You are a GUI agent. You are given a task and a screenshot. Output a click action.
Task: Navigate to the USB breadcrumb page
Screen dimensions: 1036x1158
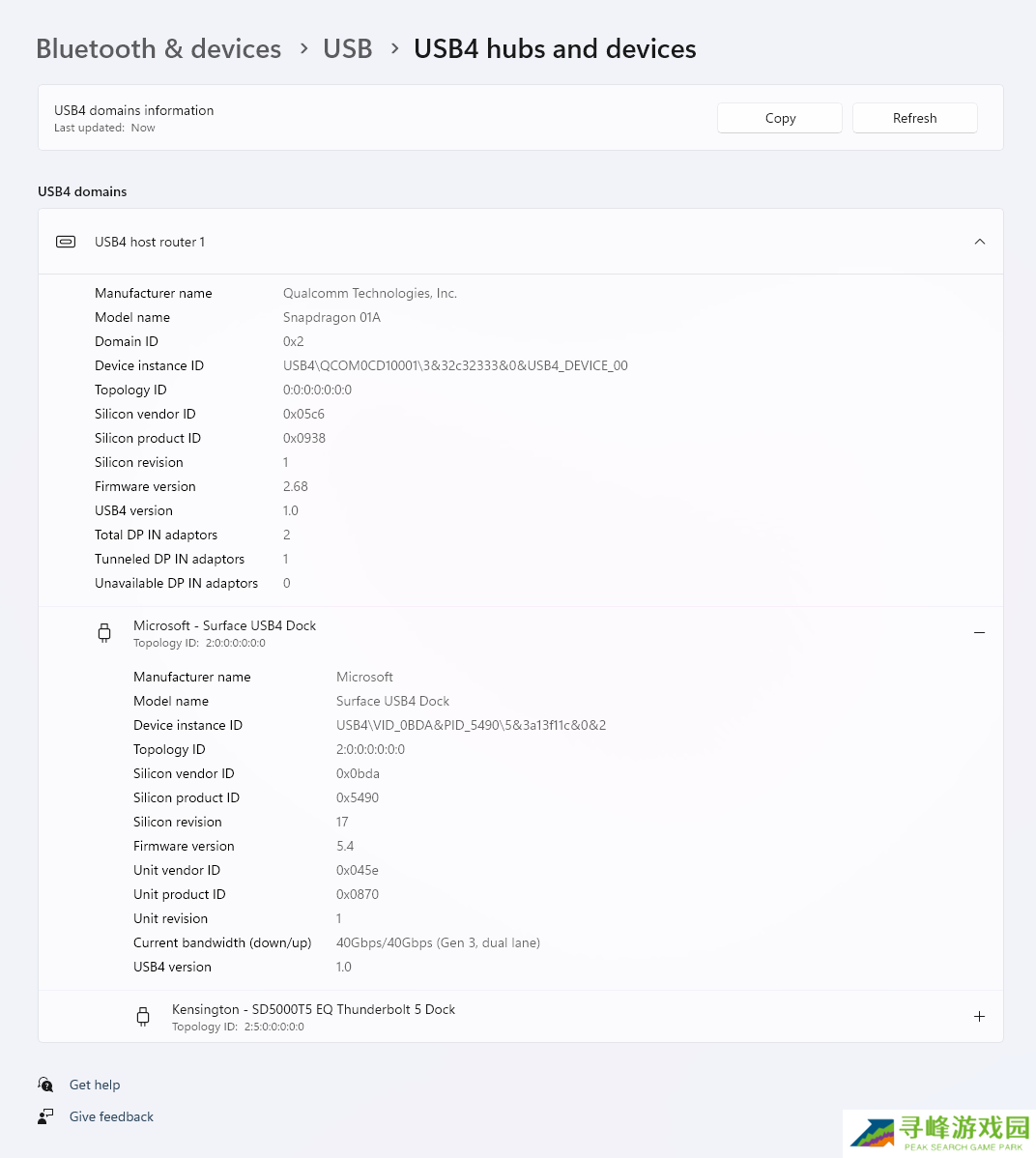347,49
